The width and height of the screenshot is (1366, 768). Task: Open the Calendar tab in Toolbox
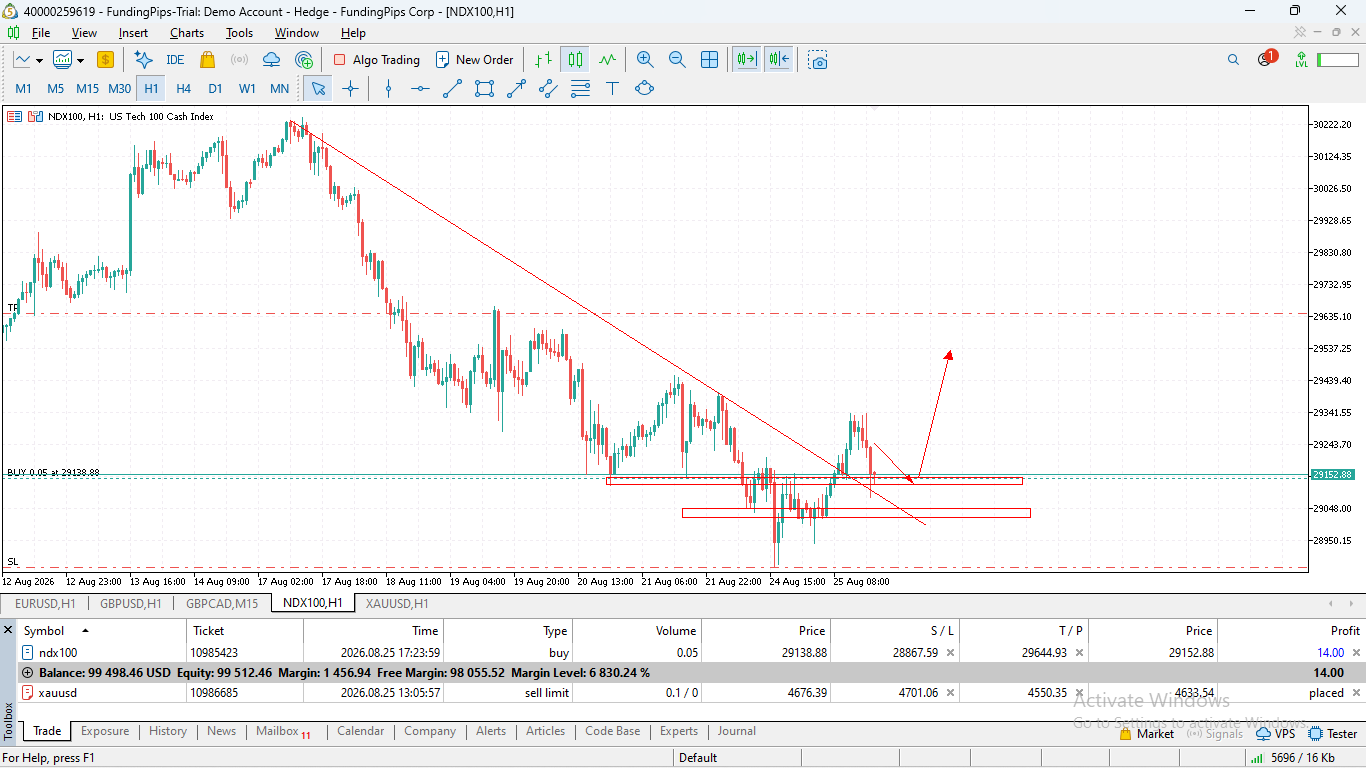[x=360, y=731]
